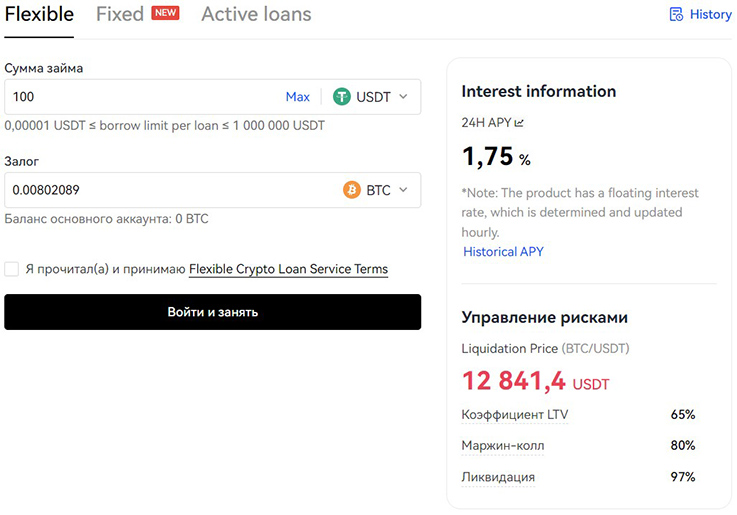Click the loan amount input field
Viewport: 737px width, 515px height.
pos(140,97)
